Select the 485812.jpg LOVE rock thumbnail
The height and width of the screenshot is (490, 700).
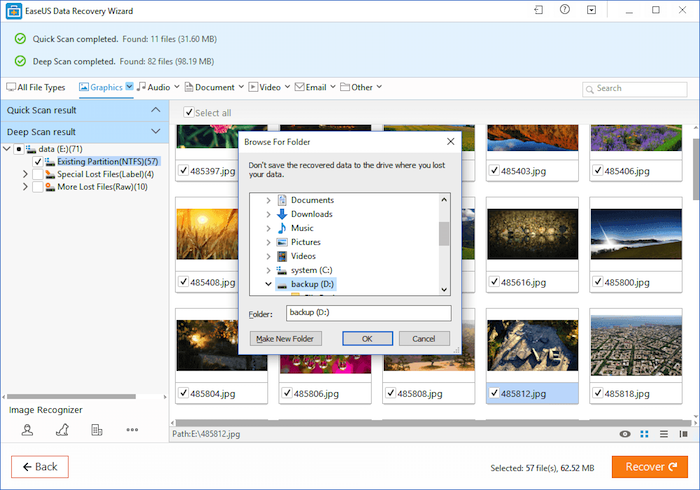click(x=532, y=345)
